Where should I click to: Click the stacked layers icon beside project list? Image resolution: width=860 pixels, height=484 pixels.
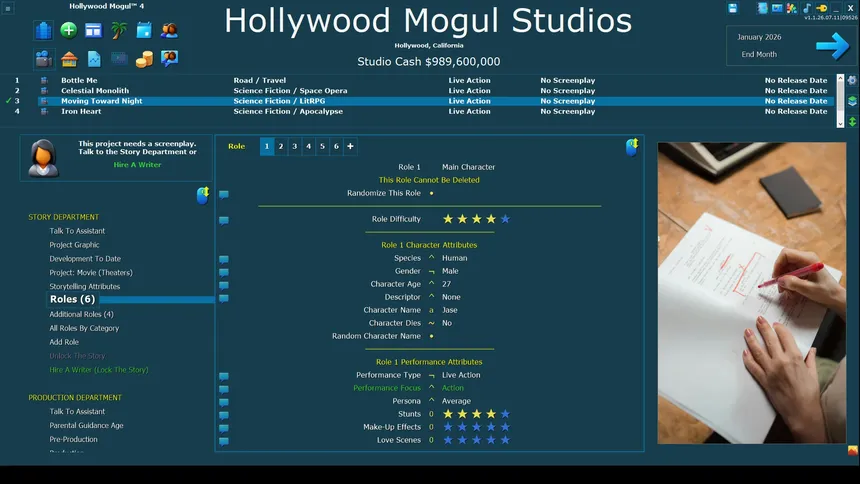point(852,101)
